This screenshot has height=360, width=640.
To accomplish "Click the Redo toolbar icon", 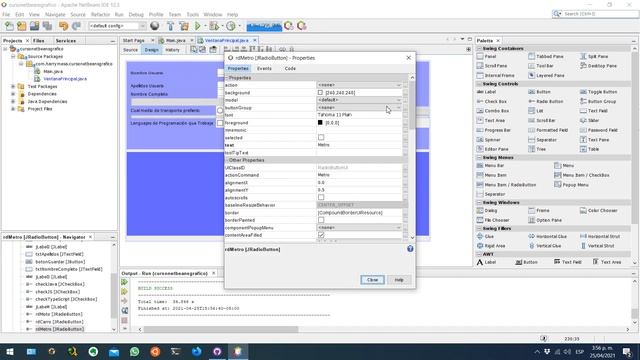I will pyautogui.click(x=76, y=26).
